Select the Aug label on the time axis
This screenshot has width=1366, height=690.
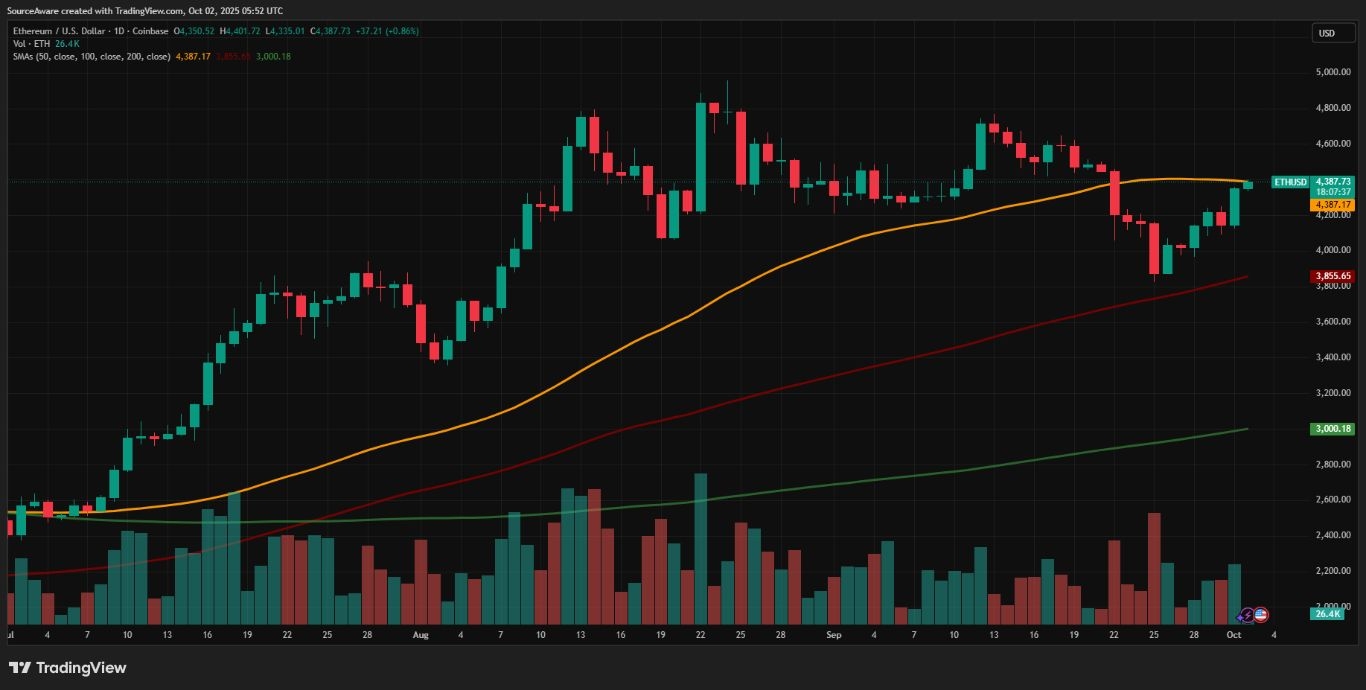coord(421,635)
